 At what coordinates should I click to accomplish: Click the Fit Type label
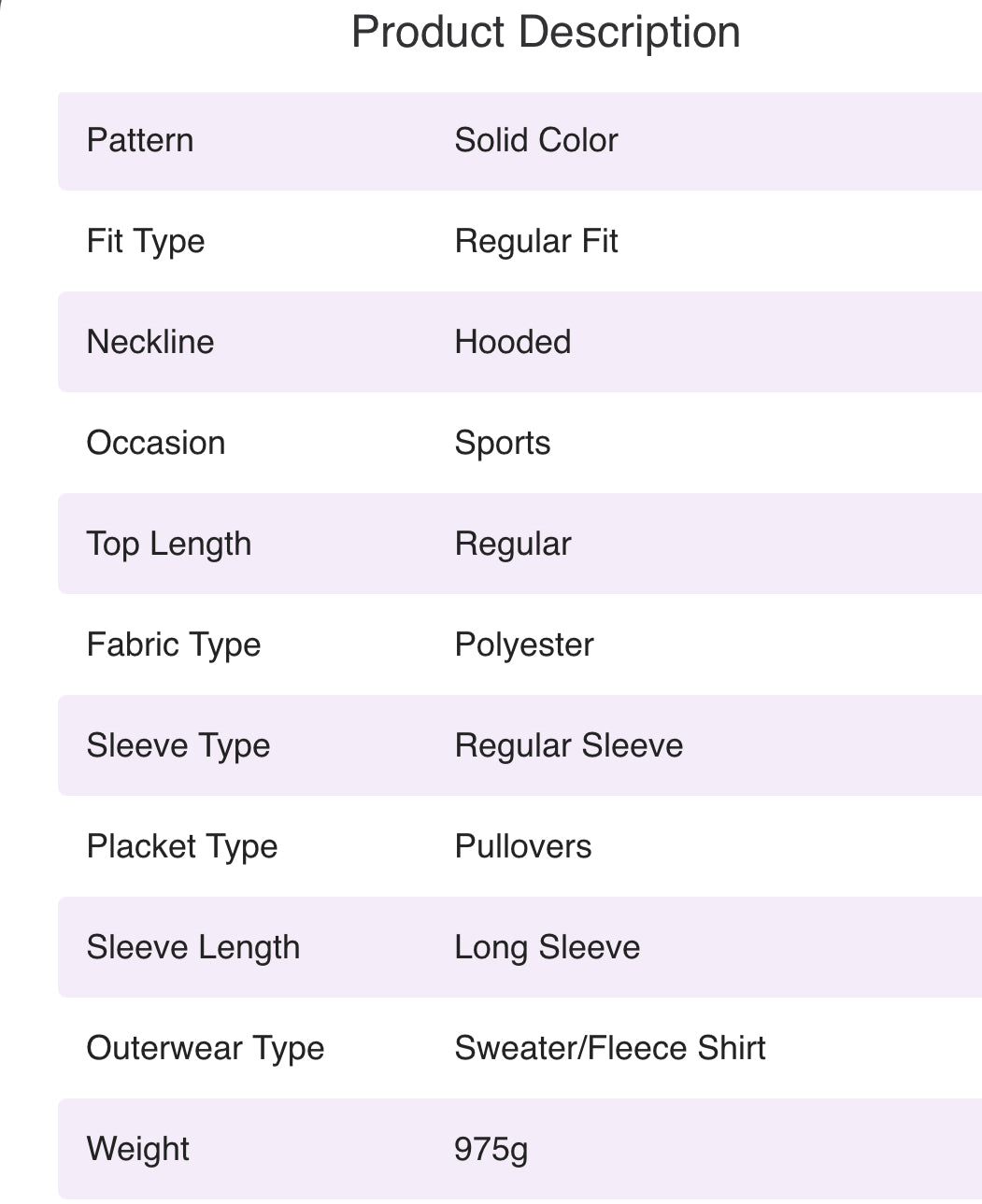pos(145,242)
